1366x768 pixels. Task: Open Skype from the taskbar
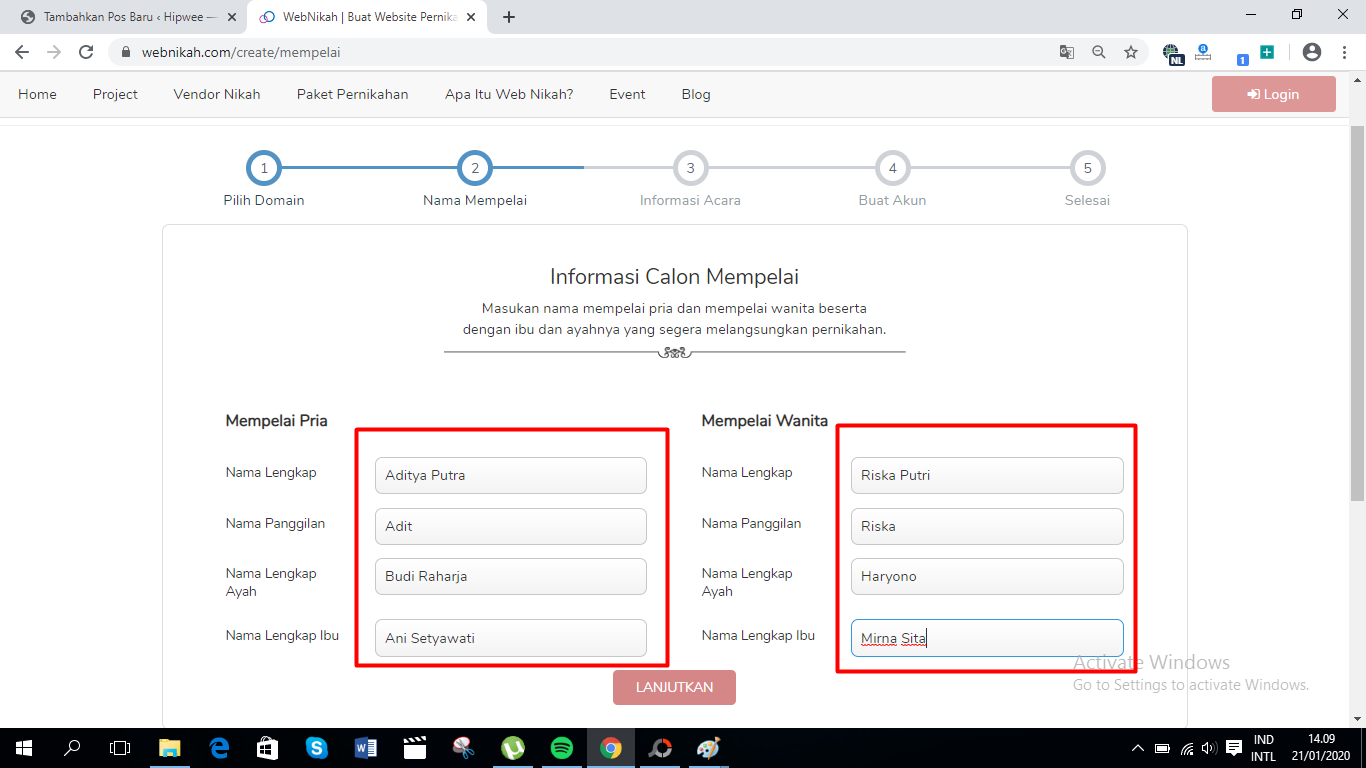click(x=318, y=747)
